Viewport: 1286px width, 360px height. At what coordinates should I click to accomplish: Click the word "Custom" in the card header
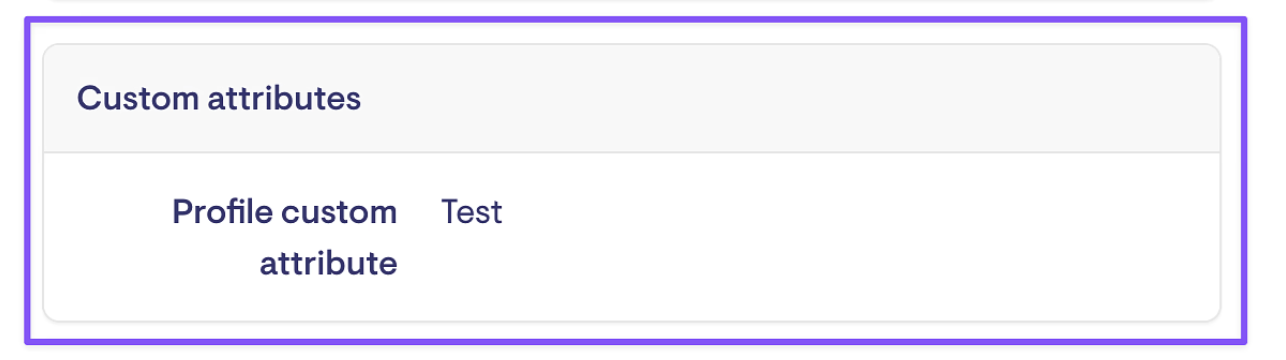tap(136, 99)
